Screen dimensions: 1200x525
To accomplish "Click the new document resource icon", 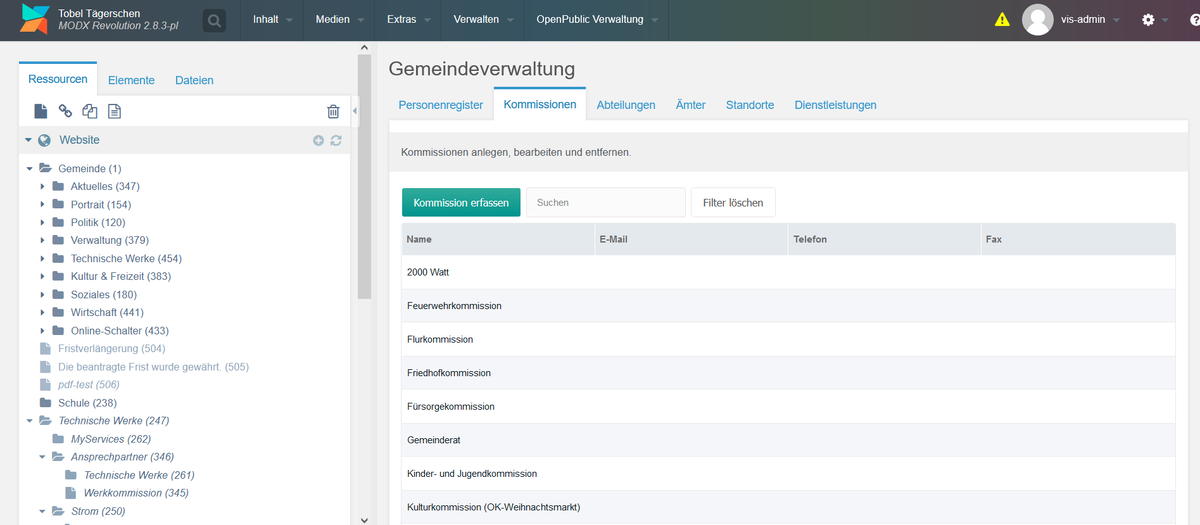I will (41, 111).
